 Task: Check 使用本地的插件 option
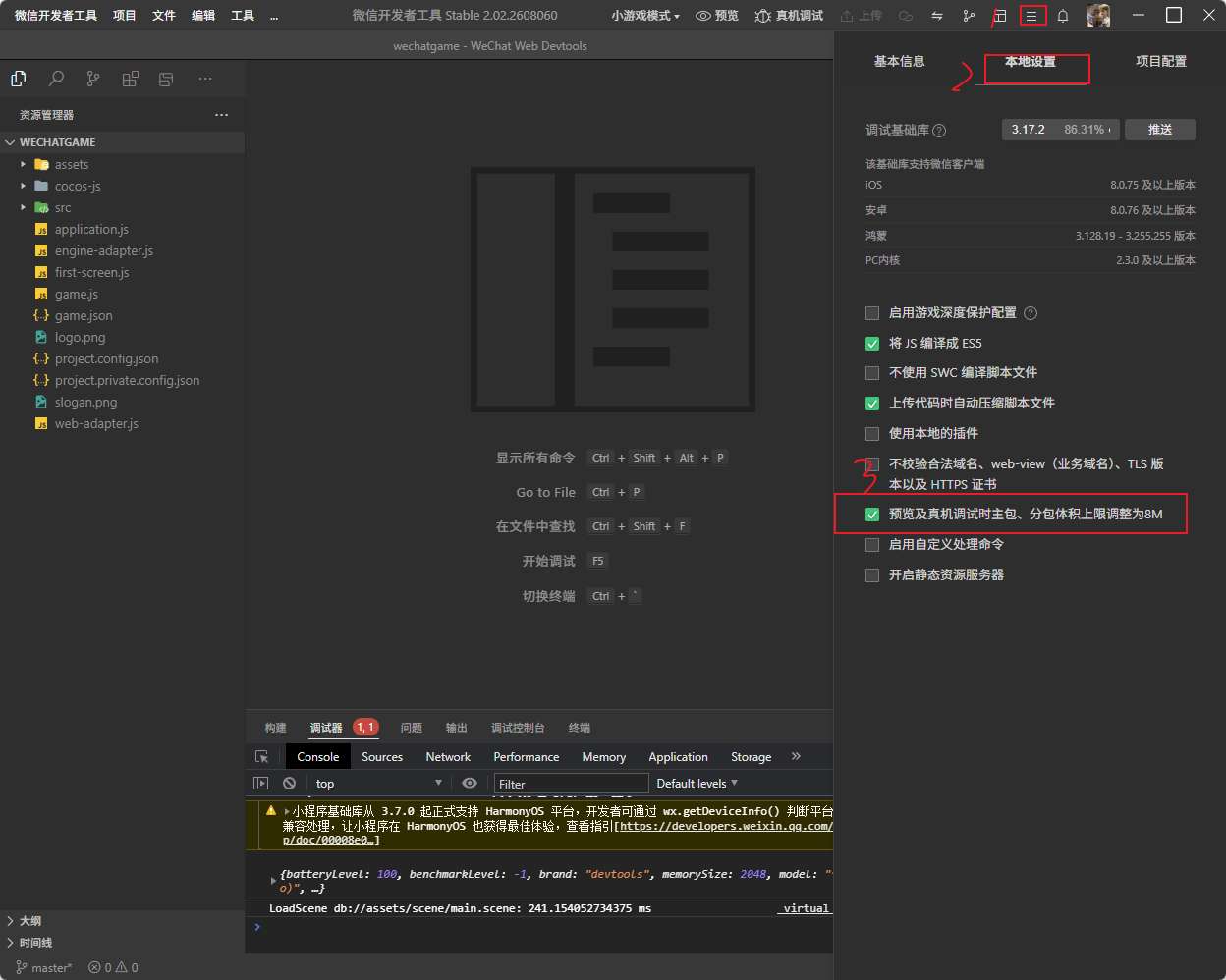872,434
